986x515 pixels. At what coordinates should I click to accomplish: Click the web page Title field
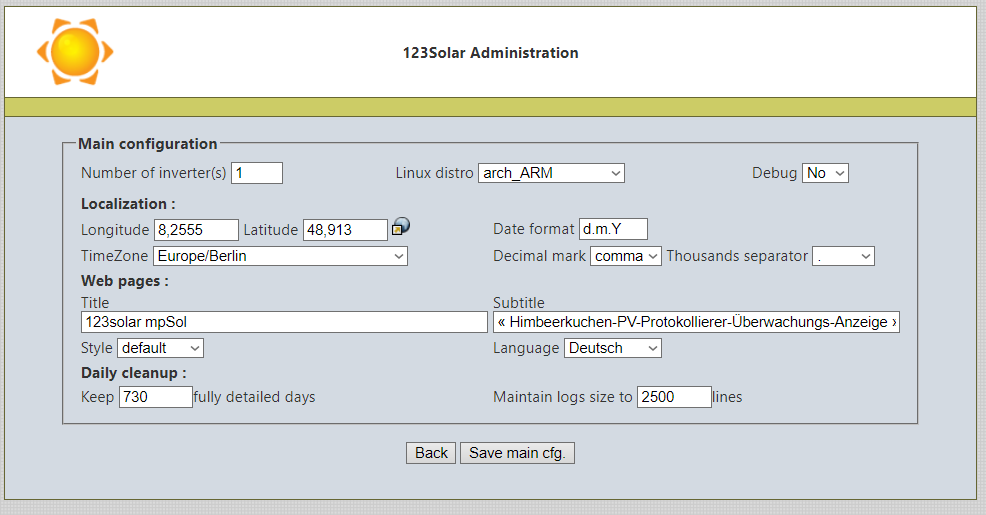pyautogui.click(x=284, y=322)
